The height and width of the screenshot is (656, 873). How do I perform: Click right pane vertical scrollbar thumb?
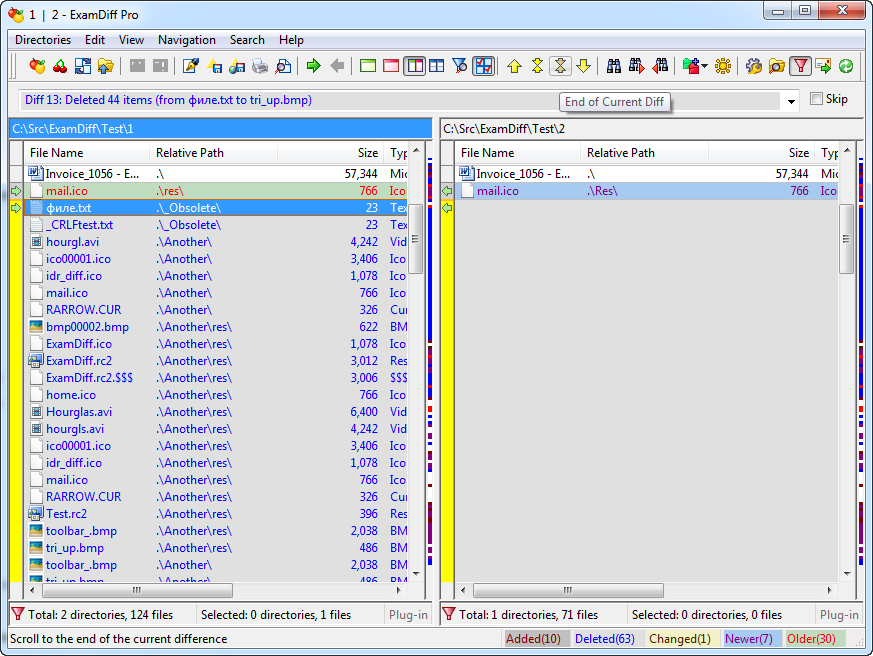pos(846,238)
